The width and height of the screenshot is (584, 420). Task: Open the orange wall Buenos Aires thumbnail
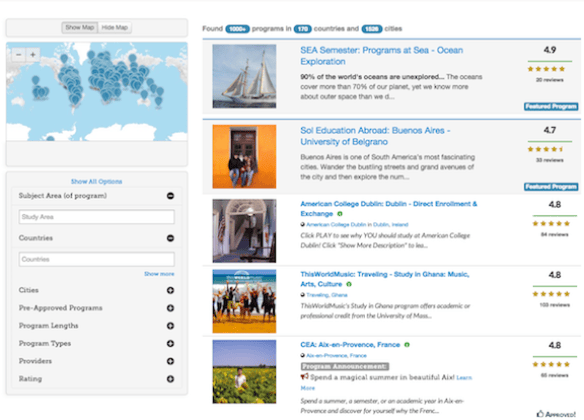244,156
